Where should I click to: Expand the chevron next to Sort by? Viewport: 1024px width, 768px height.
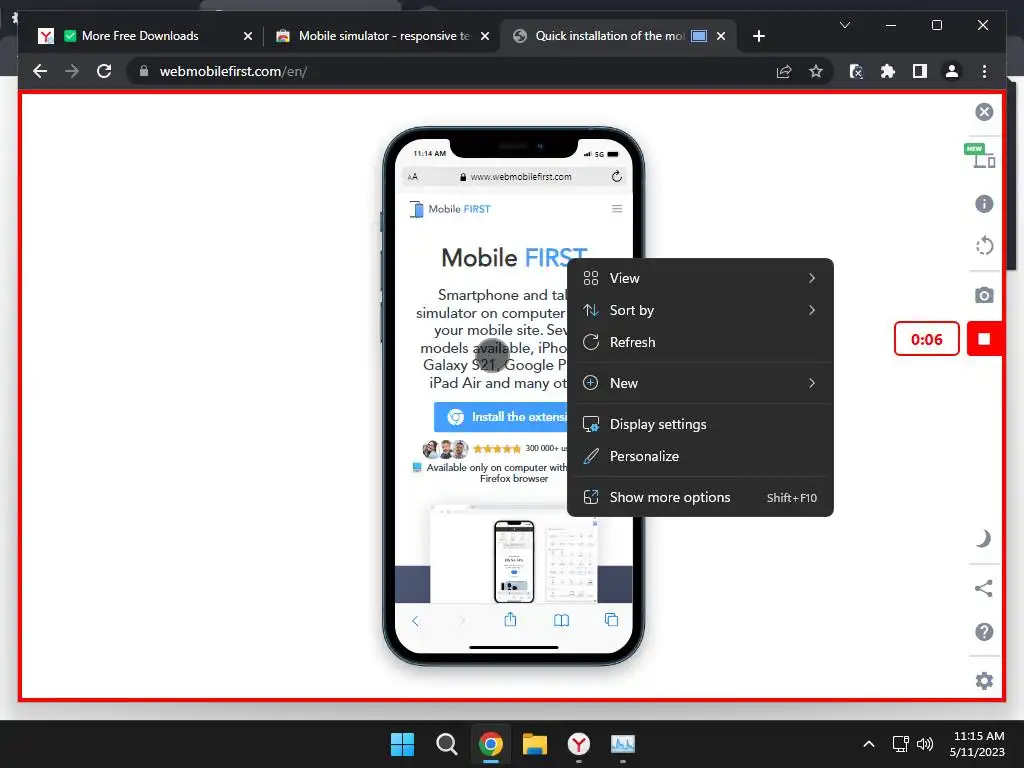pos(812,310)
